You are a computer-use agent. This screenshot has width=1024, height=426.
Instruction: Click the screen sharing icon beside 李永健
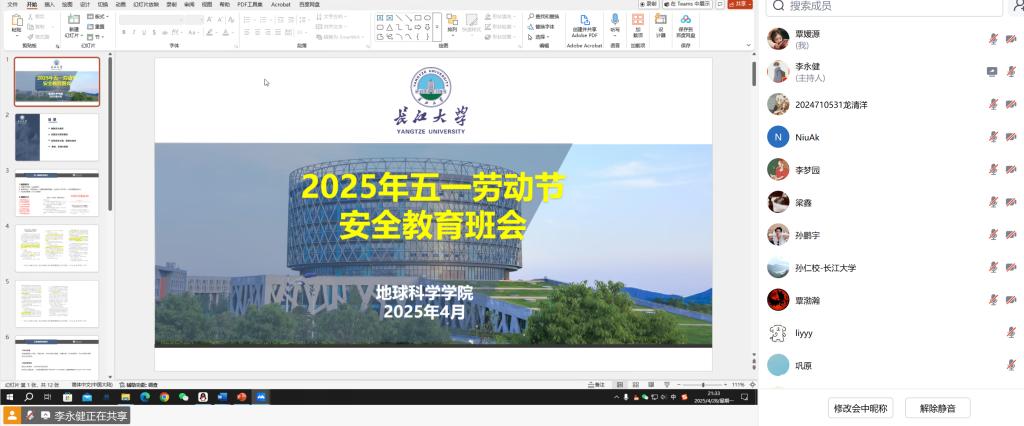[x=992, y=72]
